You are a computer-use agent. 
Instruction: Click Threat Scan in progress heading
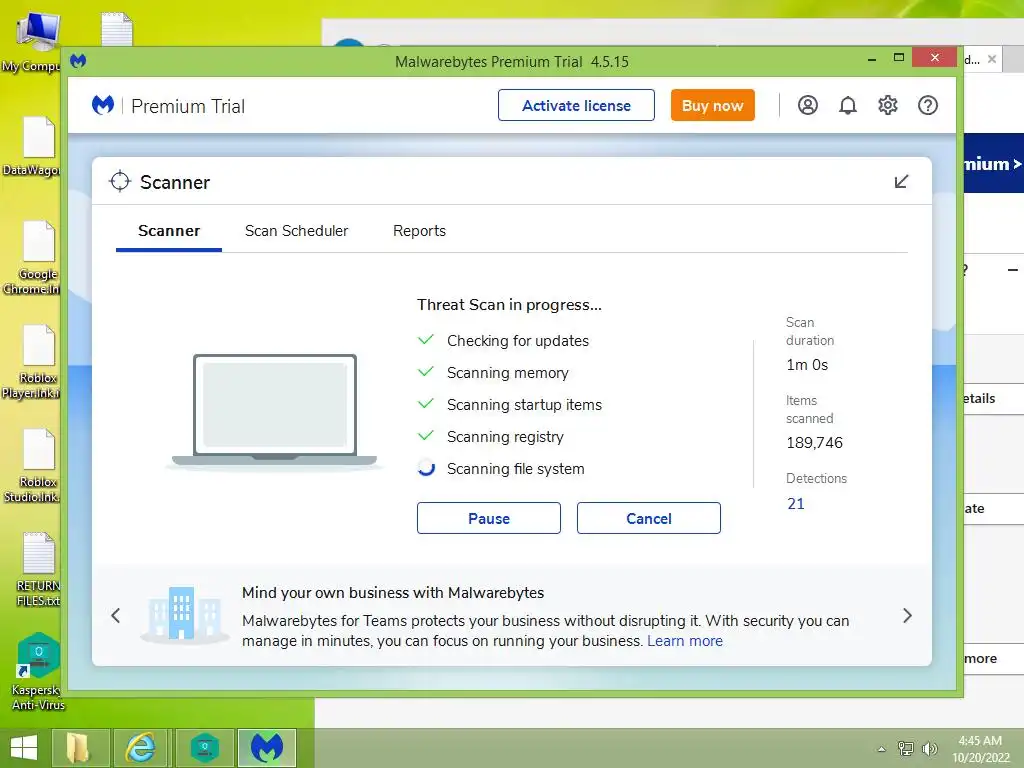point(509,305)
